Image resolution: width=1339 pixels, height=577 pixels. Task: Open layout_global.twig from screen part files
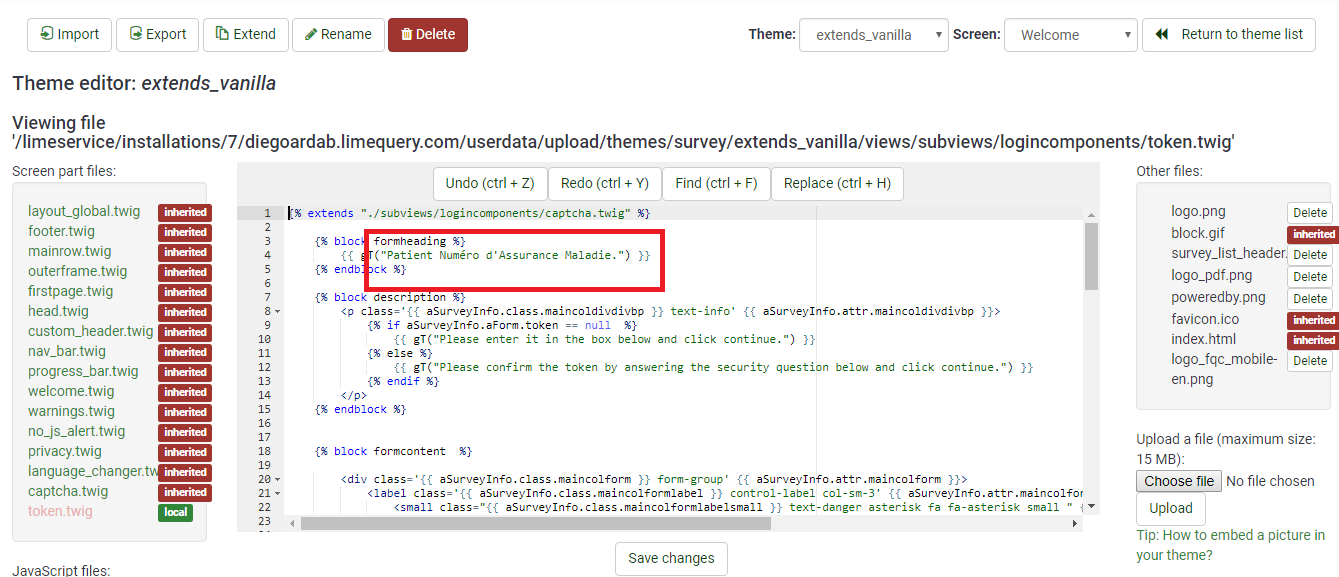click(84, 211)
